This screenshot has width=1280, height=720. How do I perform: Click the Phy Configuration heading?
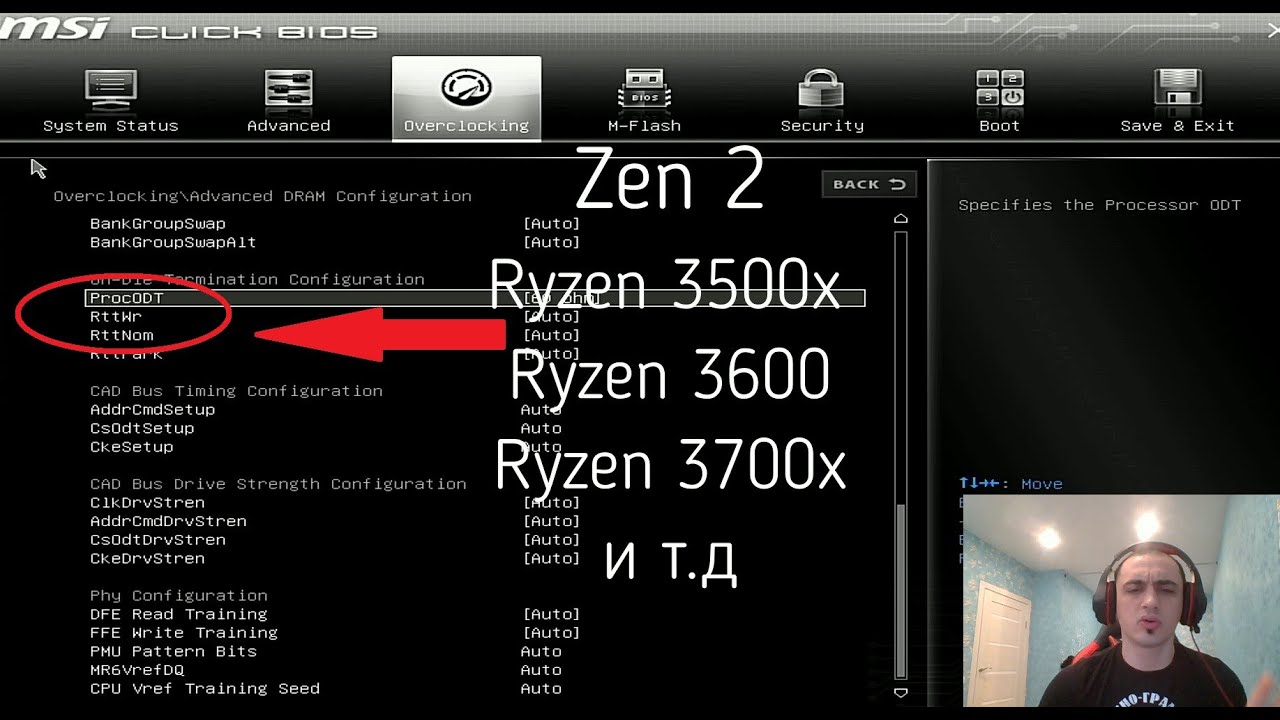click(x=179, y=596)
